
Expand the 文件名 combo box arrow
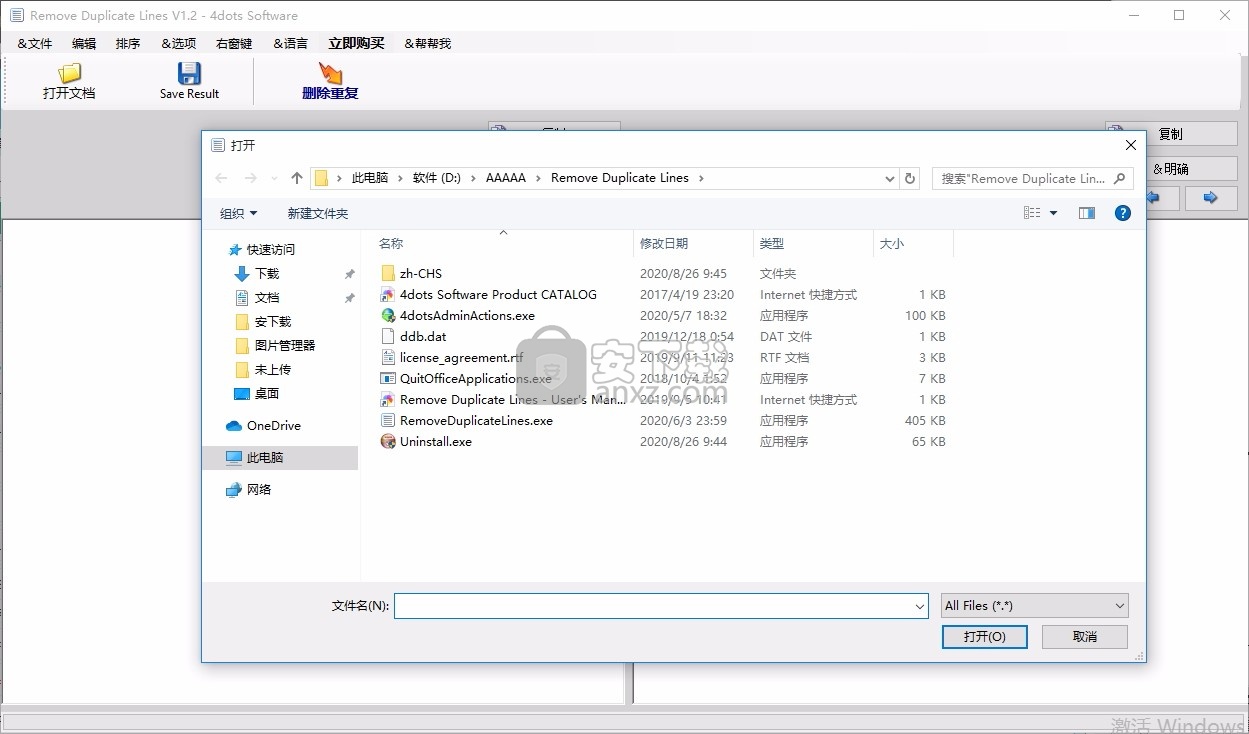(x=920, y=605)
